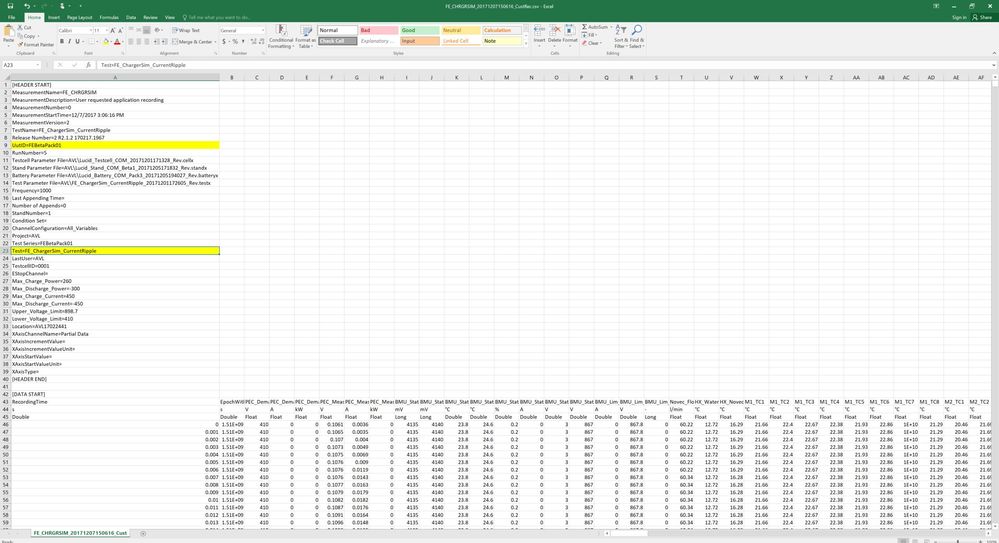
Task: Toggle Italic formatting
Action: click(x=69, y=41)
